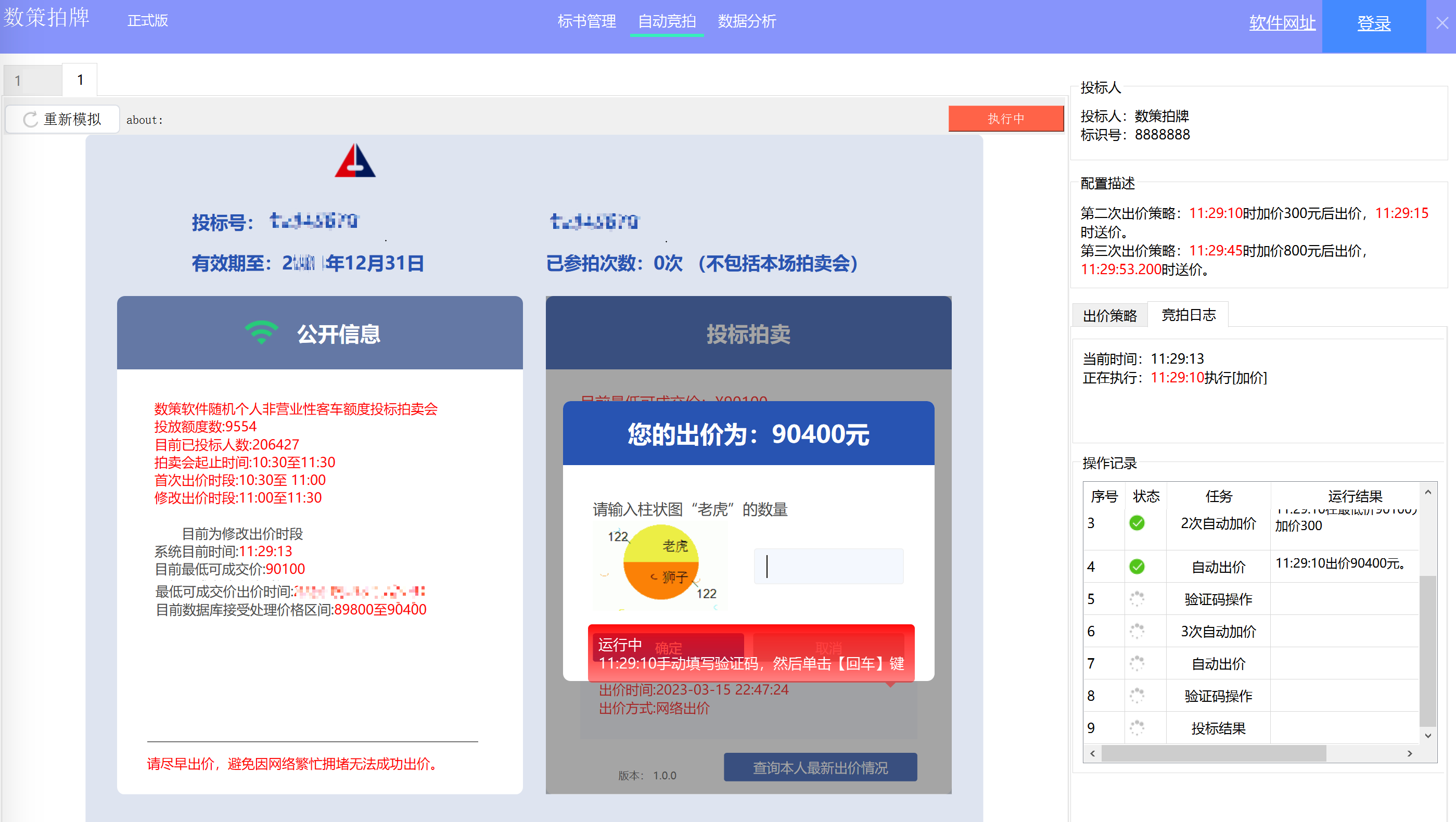
Task: Click pending spinner icon in row 6
Action: [1136, 631]
